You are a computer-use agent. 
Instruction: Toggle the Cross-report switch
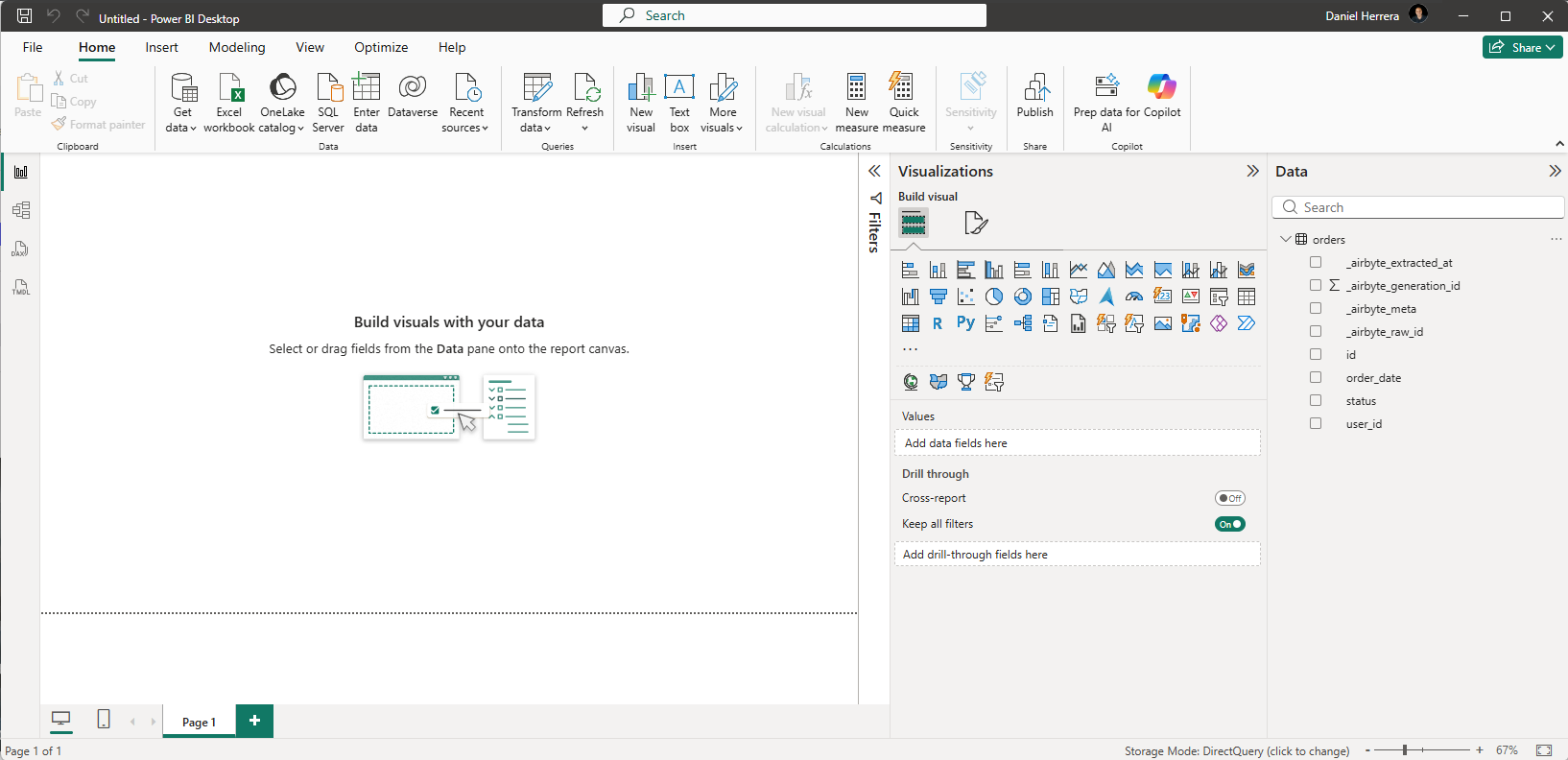[x=1230, y=498]
